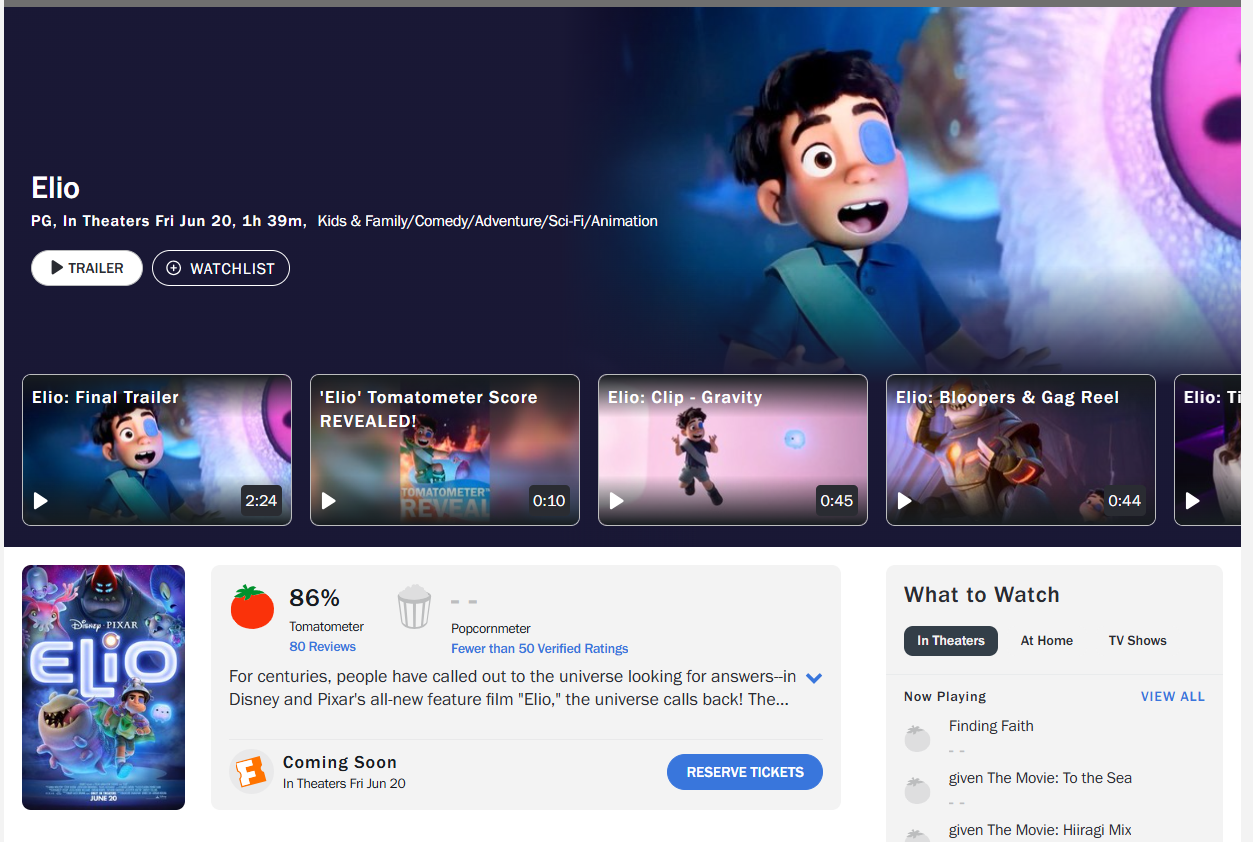This screenshot has width=1253, height=842.
Task: Open Fewer than 50 Verified Ratings link
Action: pos(540,649)
